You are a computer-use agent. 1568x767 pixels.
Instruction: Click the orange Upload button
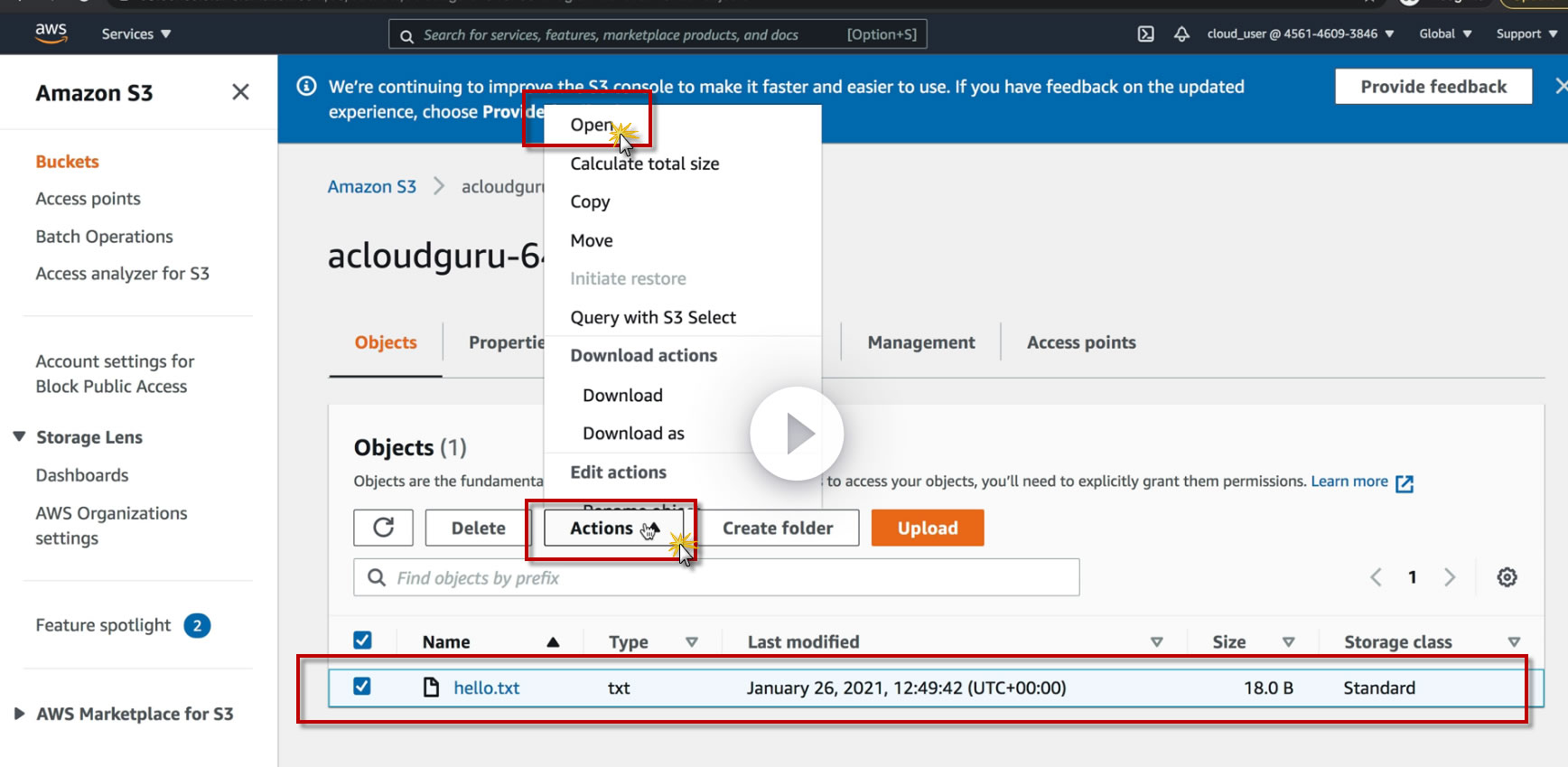pos(928,528)
